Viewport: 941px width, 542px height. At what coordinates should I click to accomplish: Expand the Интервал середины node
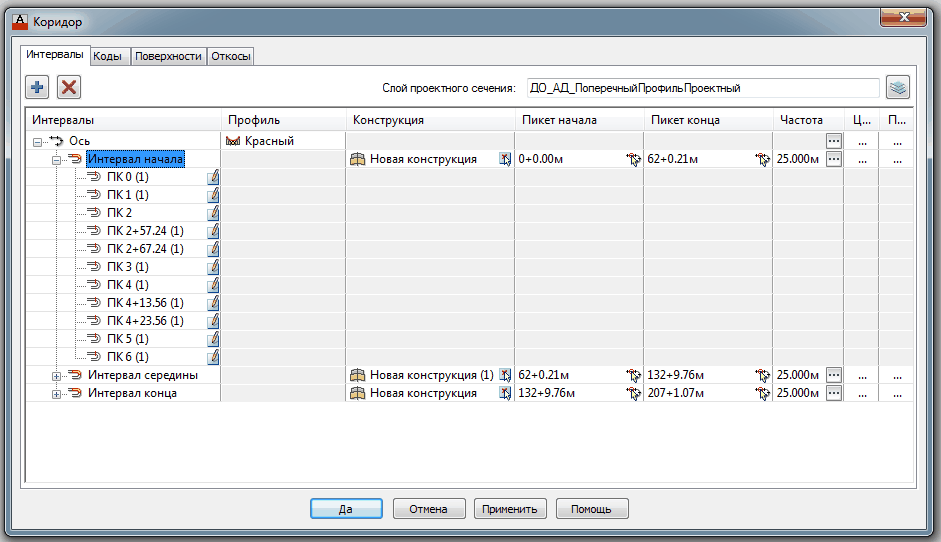click(x=57, y=376)
